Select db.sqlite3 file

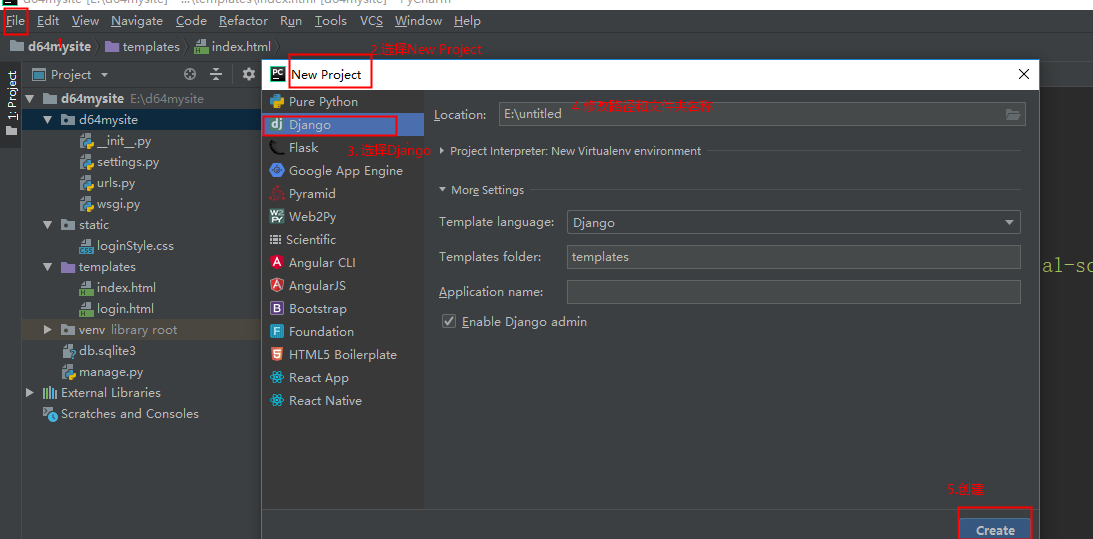tap(99, 351)
